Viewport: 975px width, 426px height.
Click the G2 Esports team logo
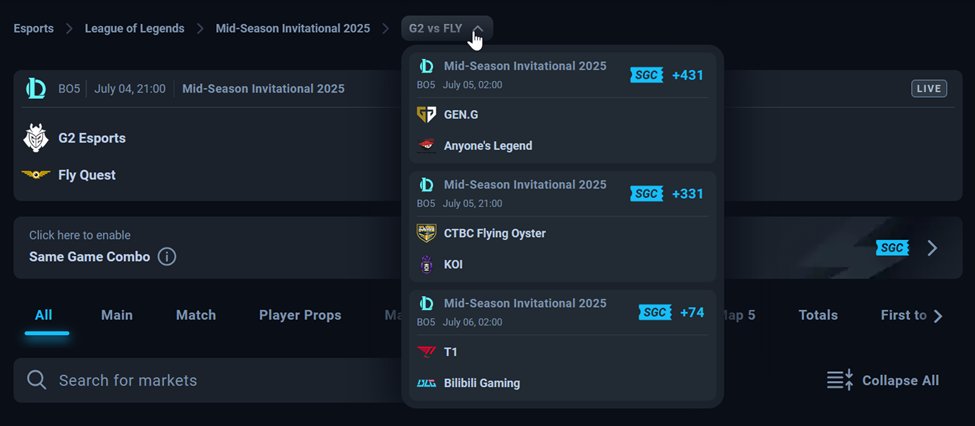(35, 138)
